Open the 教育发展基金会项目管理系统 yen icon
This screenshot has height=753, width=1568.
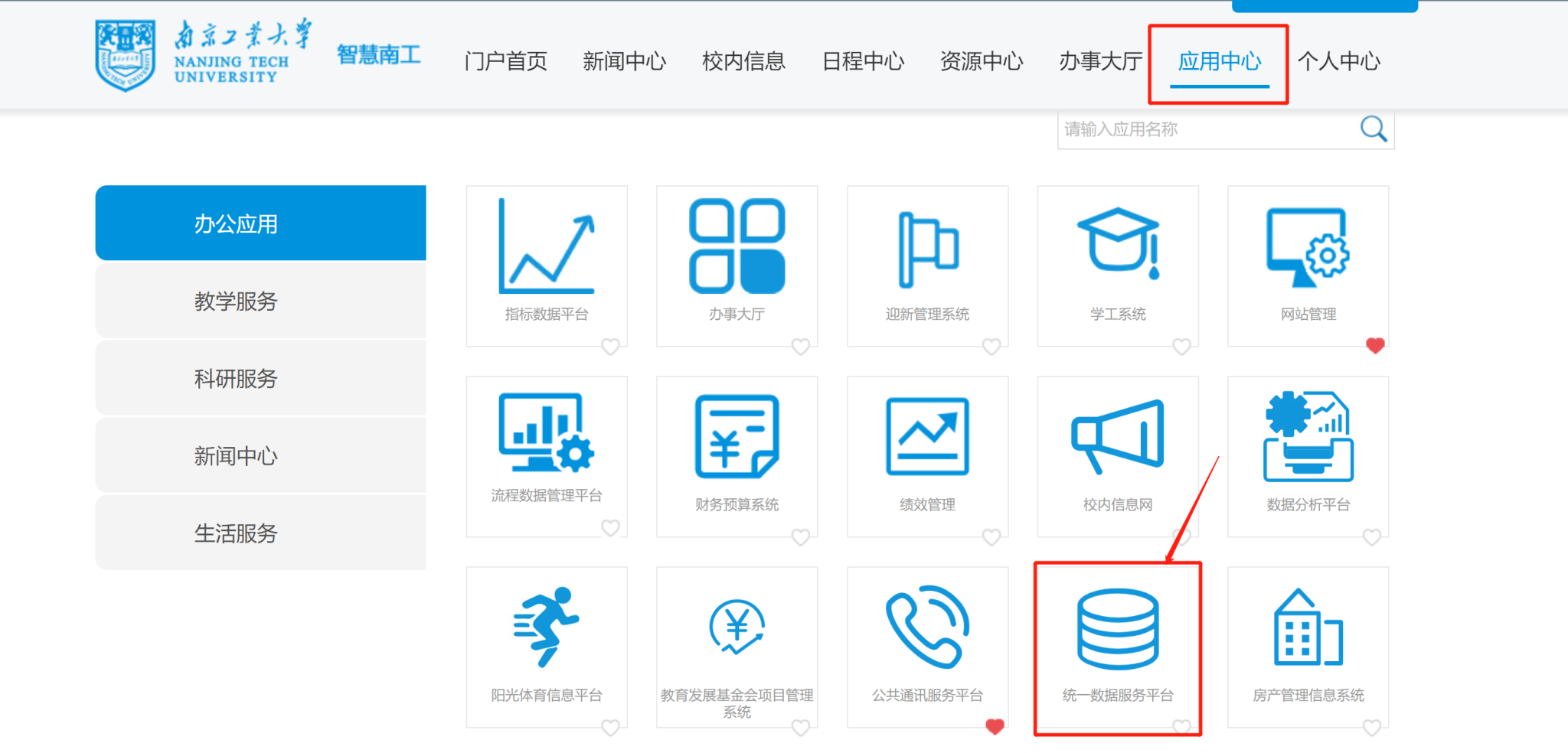point(737,627)
